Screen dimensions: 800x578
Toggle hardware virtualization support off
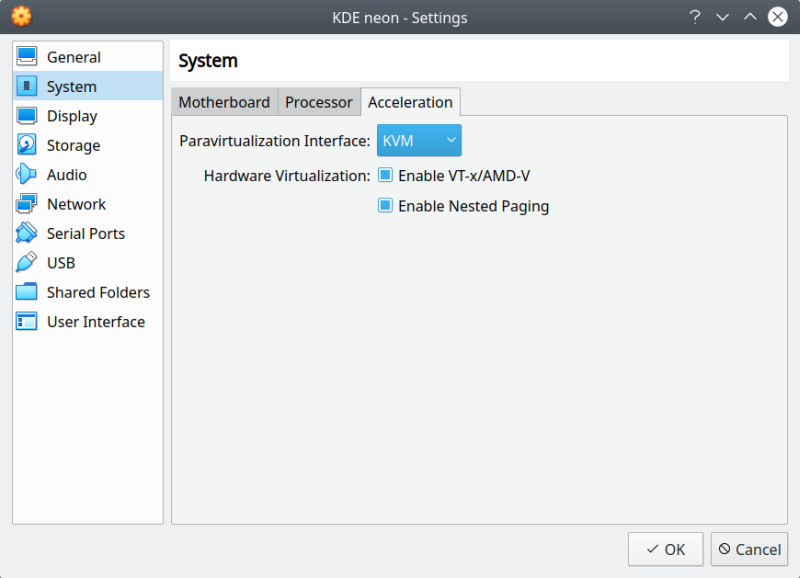click(x=385, y=175)
